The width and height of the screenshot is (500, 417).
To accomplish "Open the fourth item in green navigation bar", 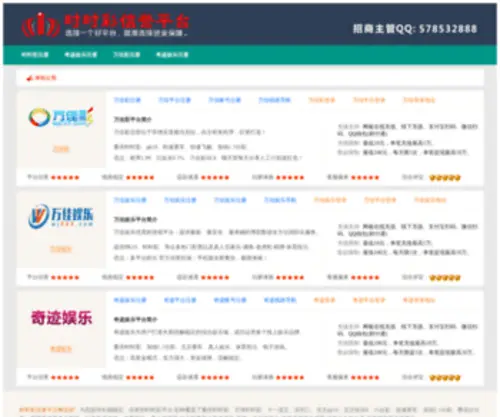I will (172, 55).
